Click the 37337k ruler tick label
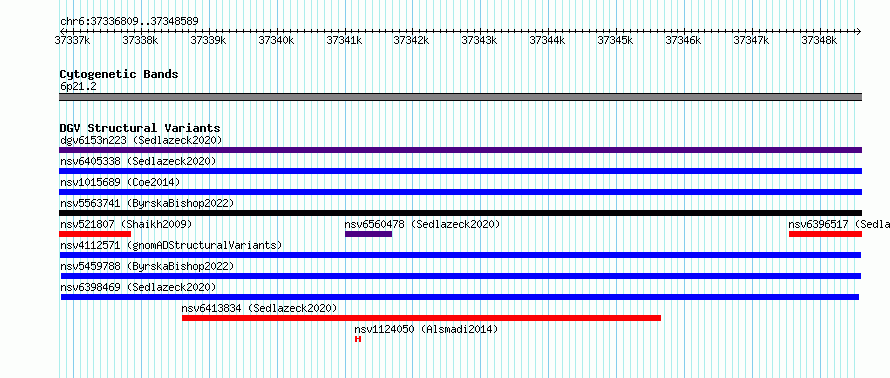Viewport: 890px width, 378px height. pyautogui.click(x=72, y=40)
